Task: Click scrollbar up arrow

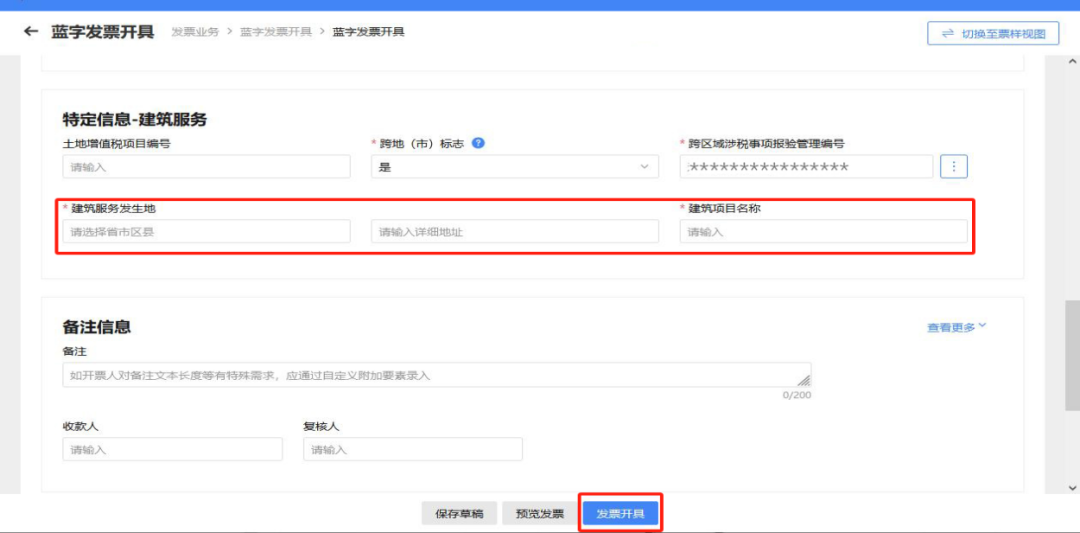Action: pyautogui.click(x=1072, y=61)
